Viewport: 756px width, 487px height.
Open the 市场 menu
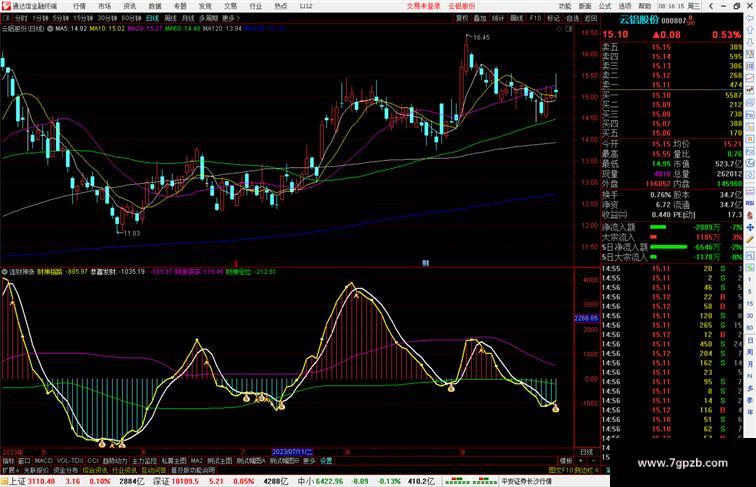[105, 6]
